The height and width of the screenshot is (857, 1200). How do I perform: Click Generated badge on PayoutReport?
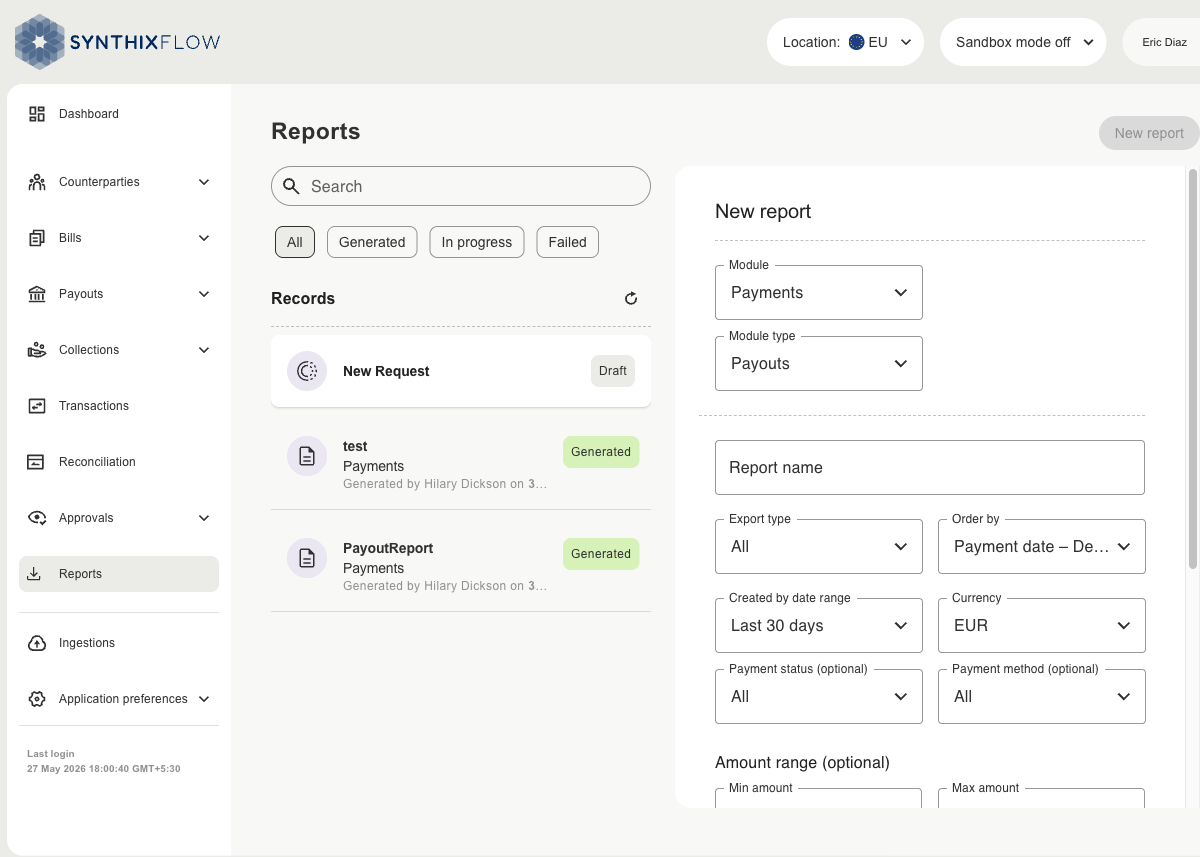601,554
